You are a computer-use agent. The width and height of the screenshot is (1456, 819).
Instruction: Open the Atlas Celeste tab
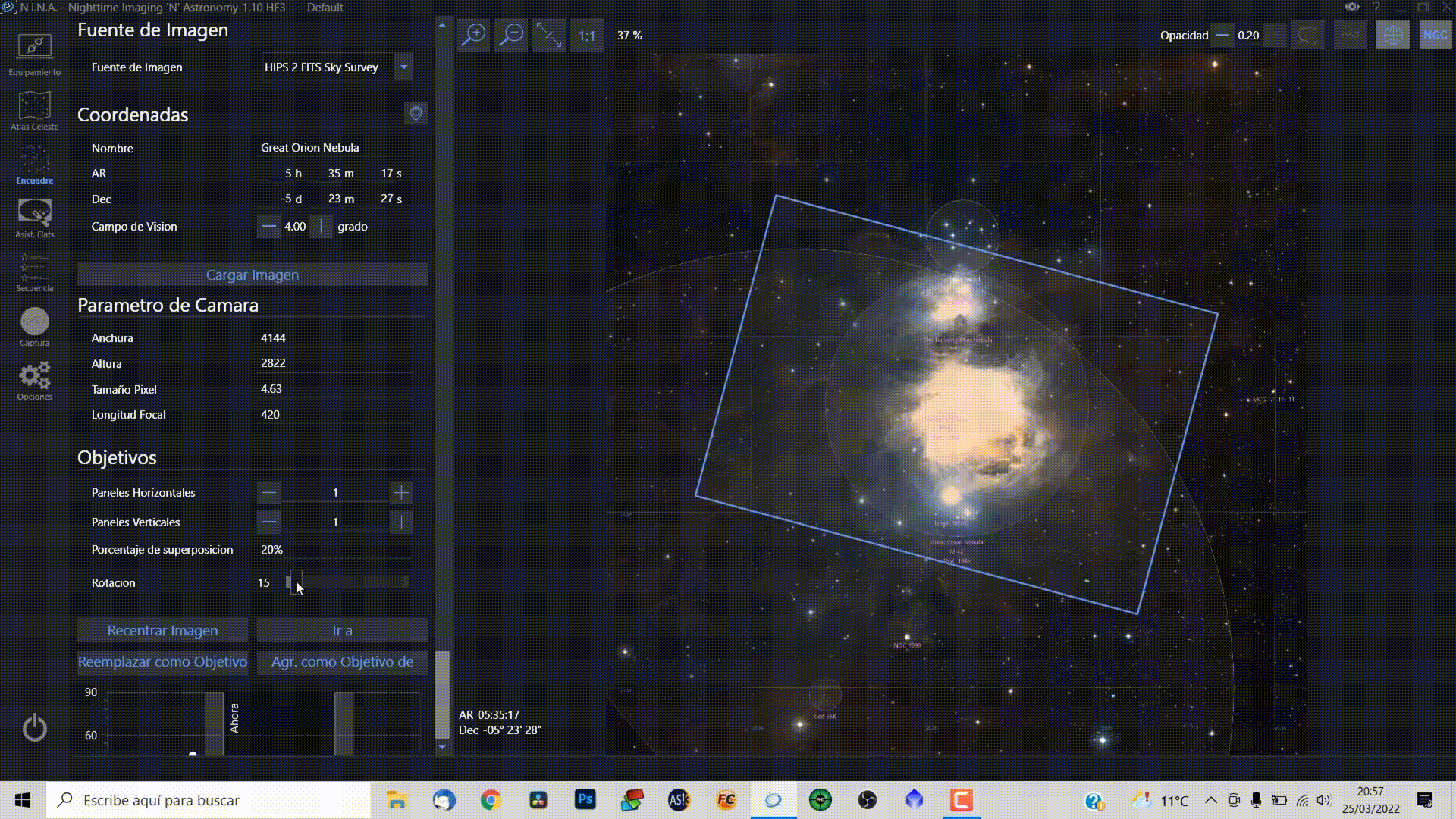click(x=34, y=110)
